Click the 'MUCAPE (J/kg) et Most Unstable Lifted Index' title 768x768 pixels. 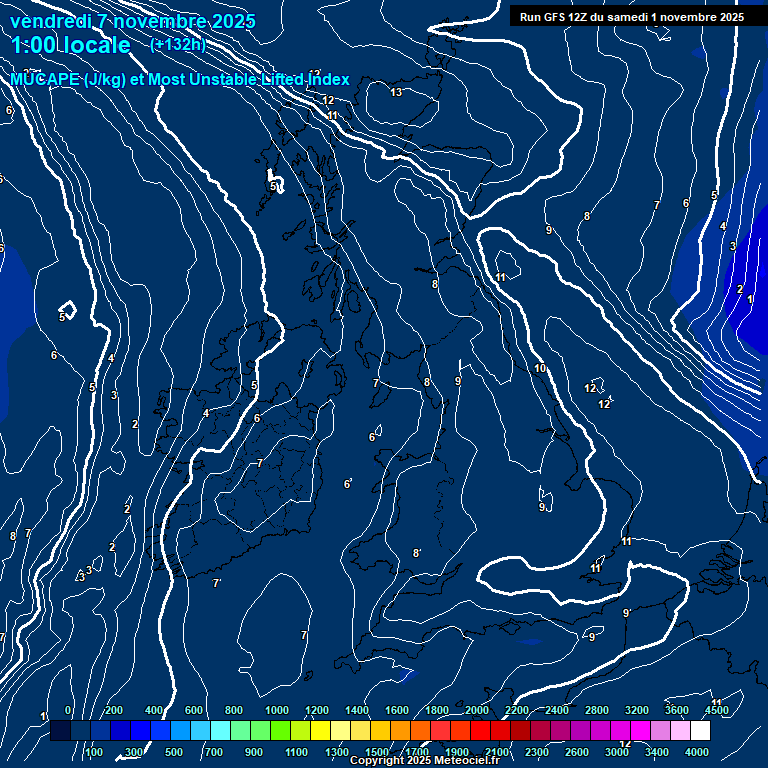coord(180,79)
